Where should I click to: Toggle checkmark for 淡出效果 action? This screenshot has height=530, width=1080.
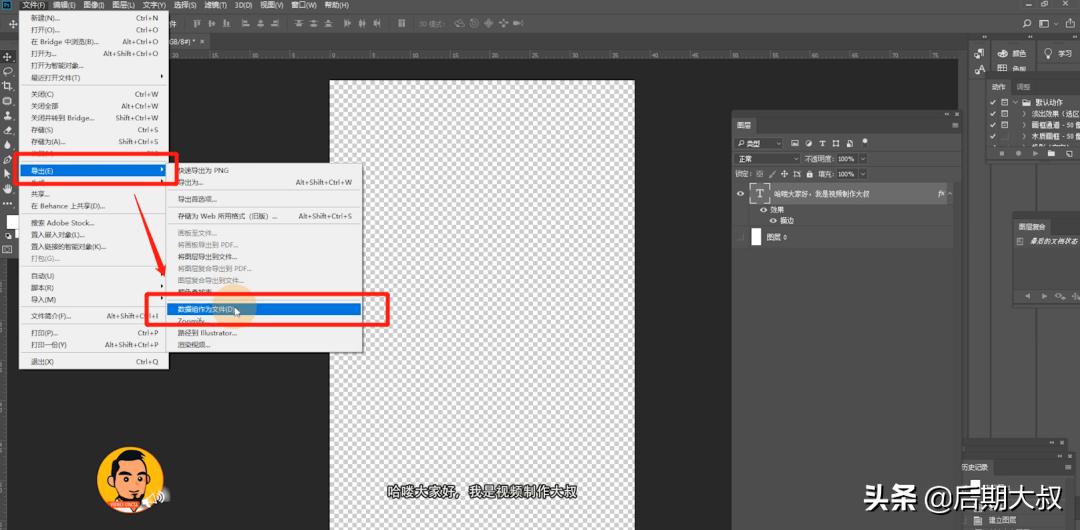pos(993,114)
